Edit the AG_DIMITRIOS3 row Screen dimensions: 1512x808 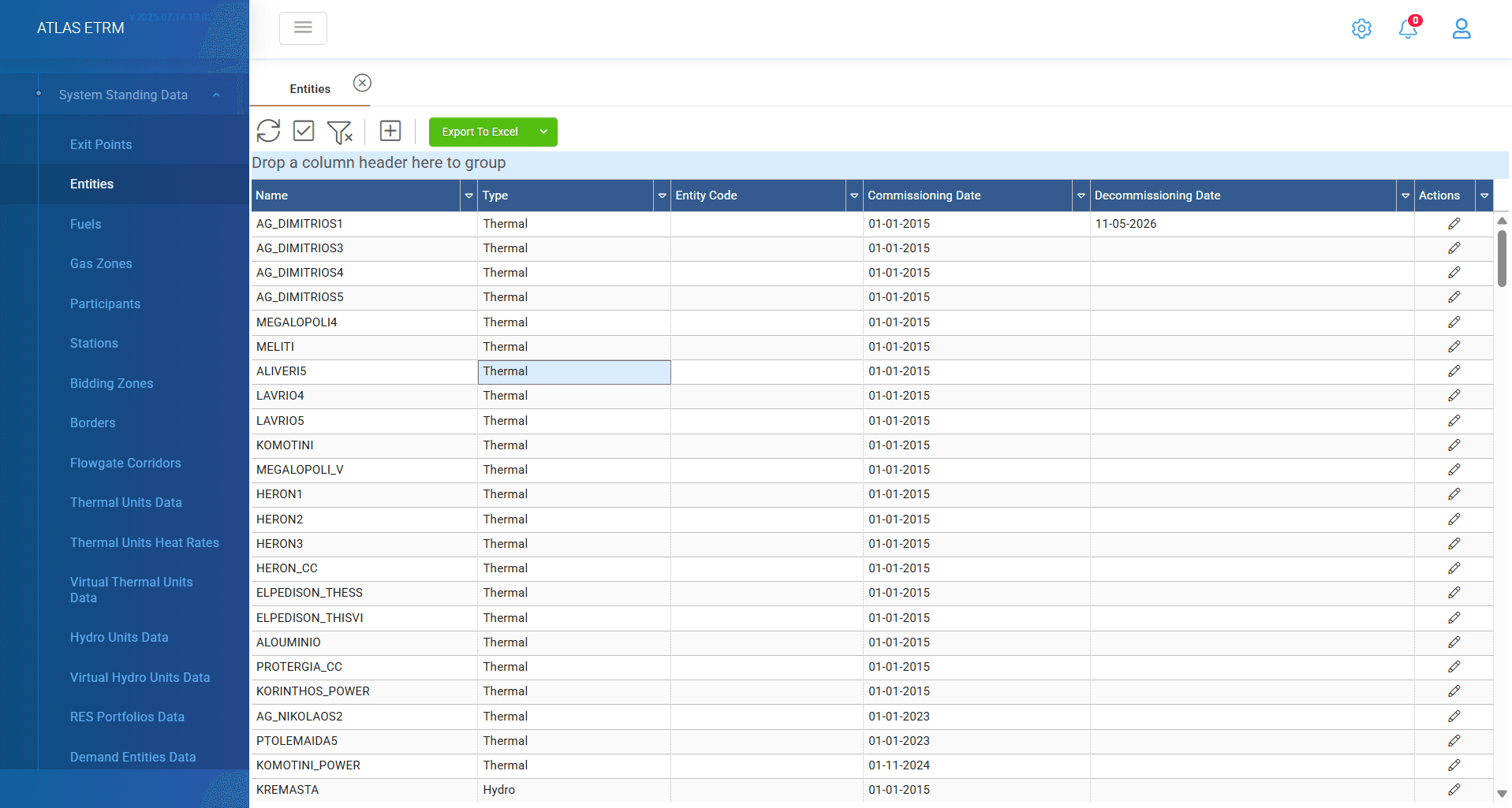tap(1454, 248)
